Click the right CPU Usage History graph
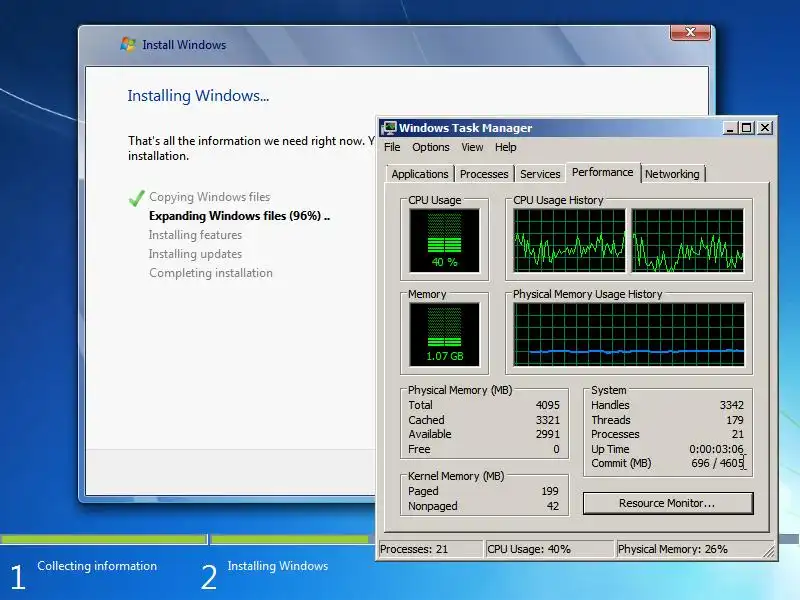The height and width of the screenshot is (600, 800). [688, 240]
